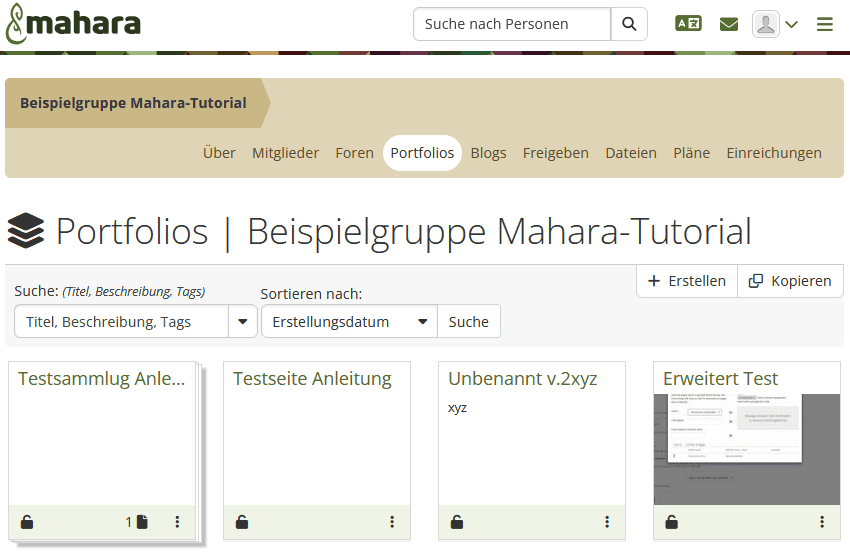Open the language selector icon

pyautogui.click(x=688, y=24)
